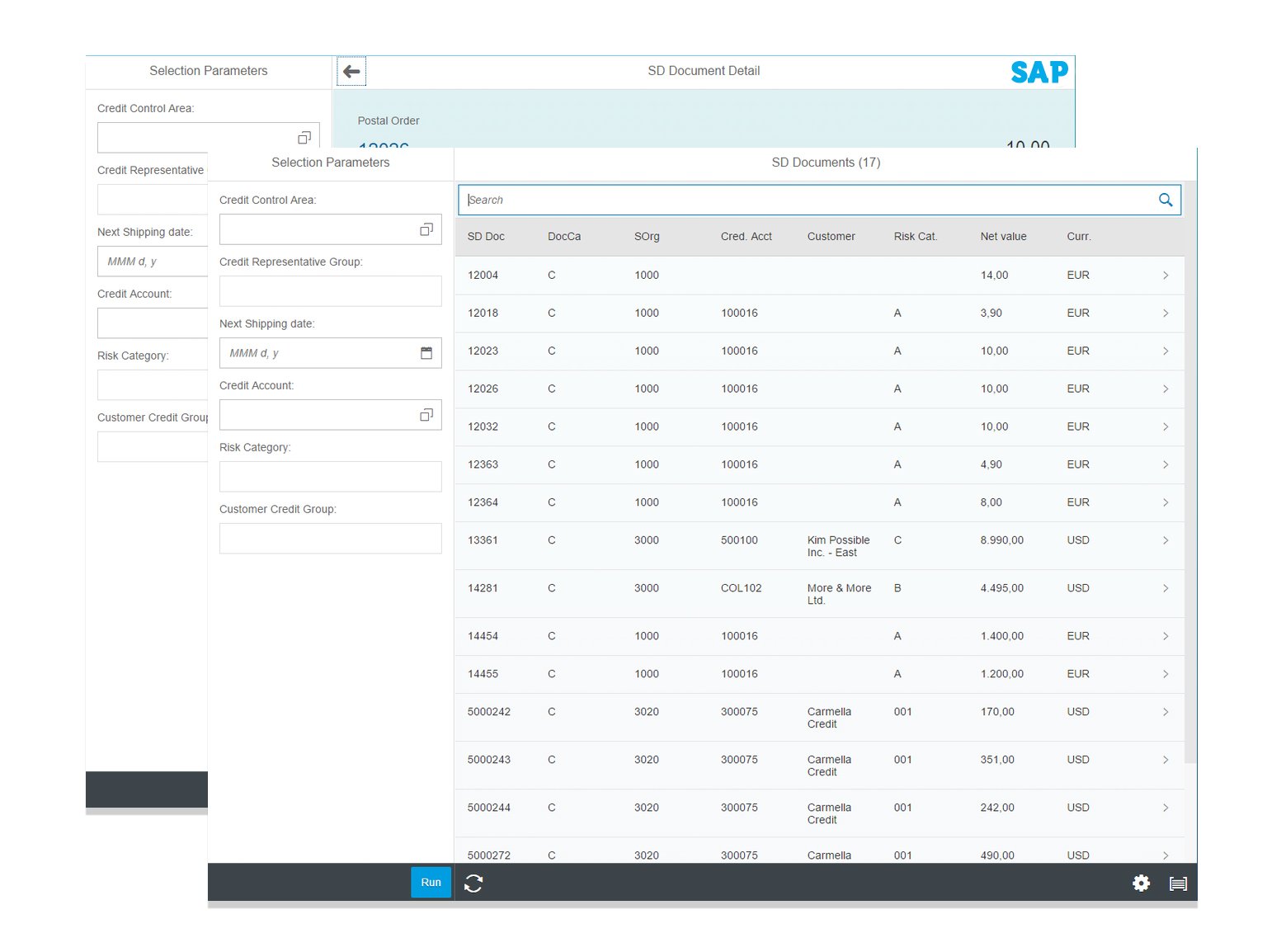Click the Net value column header
This screenshot has height=952, width=1267.
1003,237
